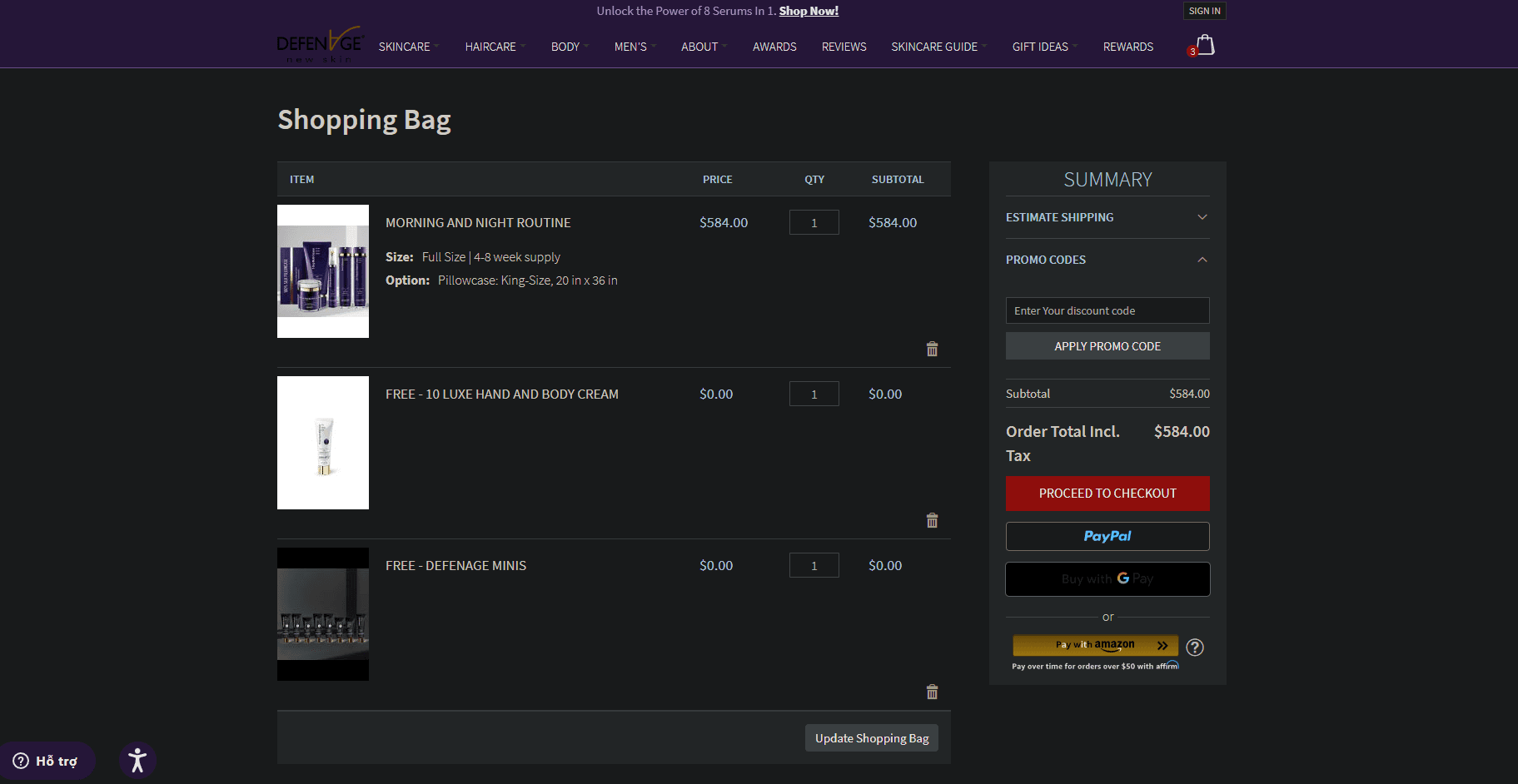Expand Estimate Shipping section
The width and height of the screenshot is (1518, 784).
pos(1107,217)
